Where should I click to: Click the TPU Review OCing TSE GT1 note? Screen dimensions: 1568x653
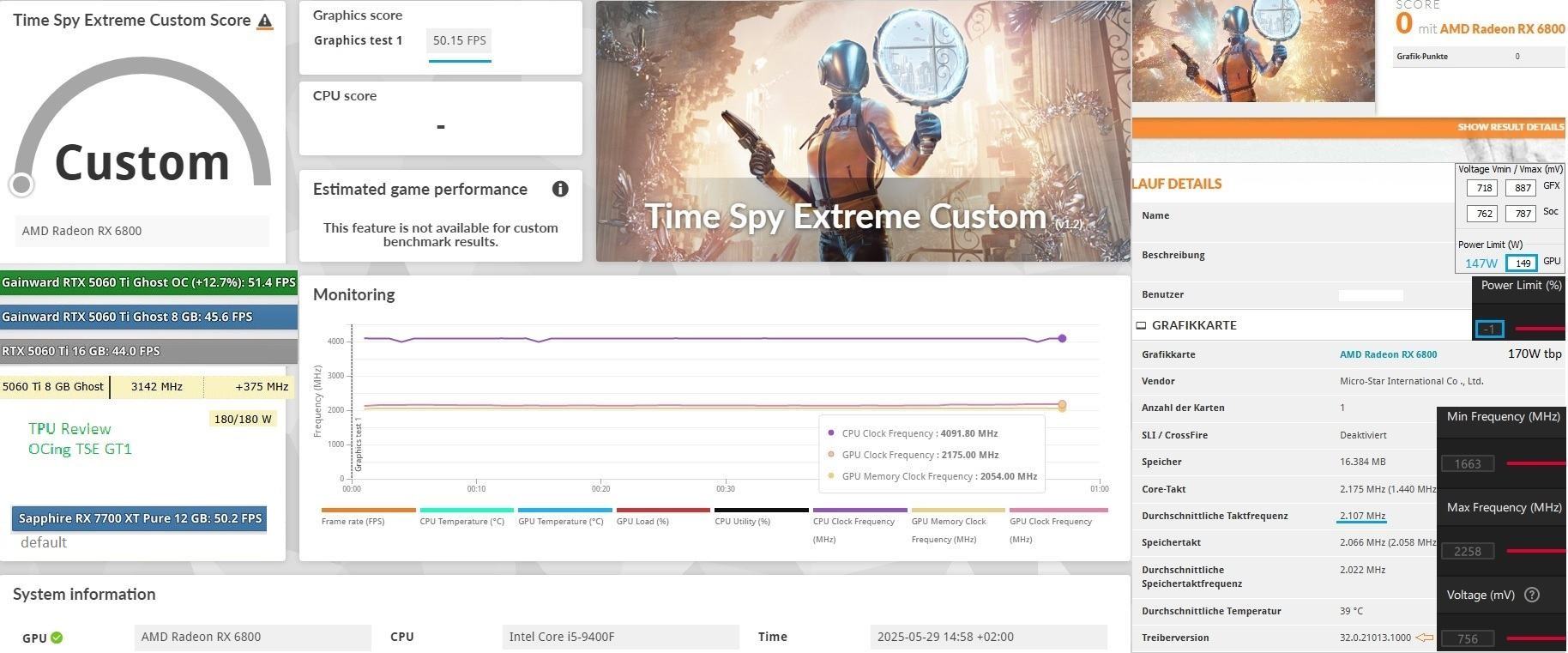pos(80,438)
